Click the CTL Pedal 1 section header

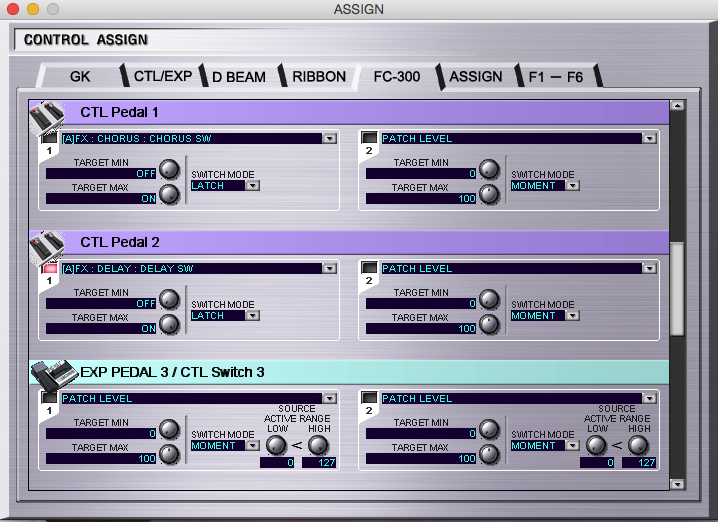(x=349, y=113)
